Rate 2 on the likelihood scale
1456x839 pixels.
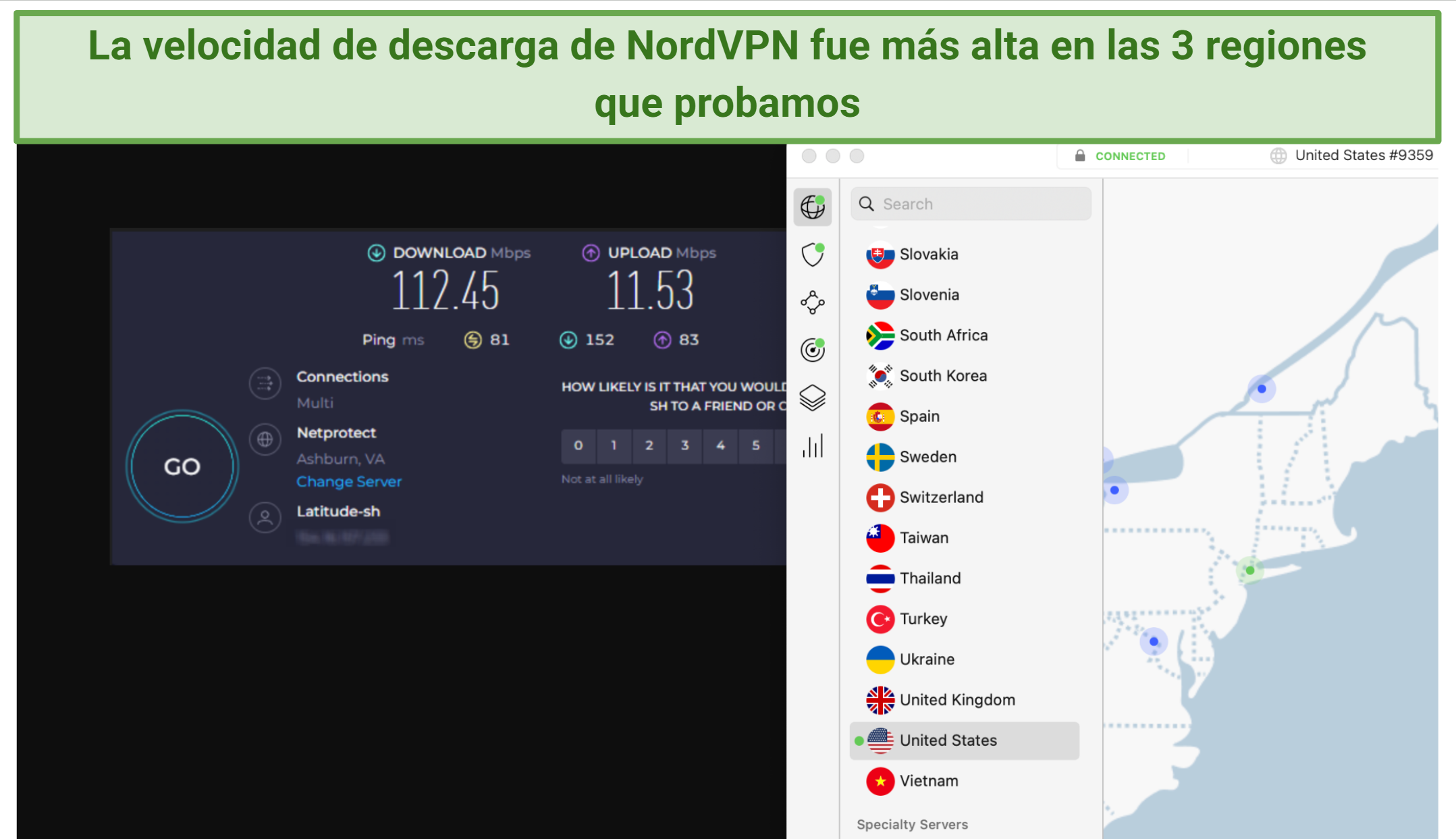pyautogui.click(x=649, y=445)
